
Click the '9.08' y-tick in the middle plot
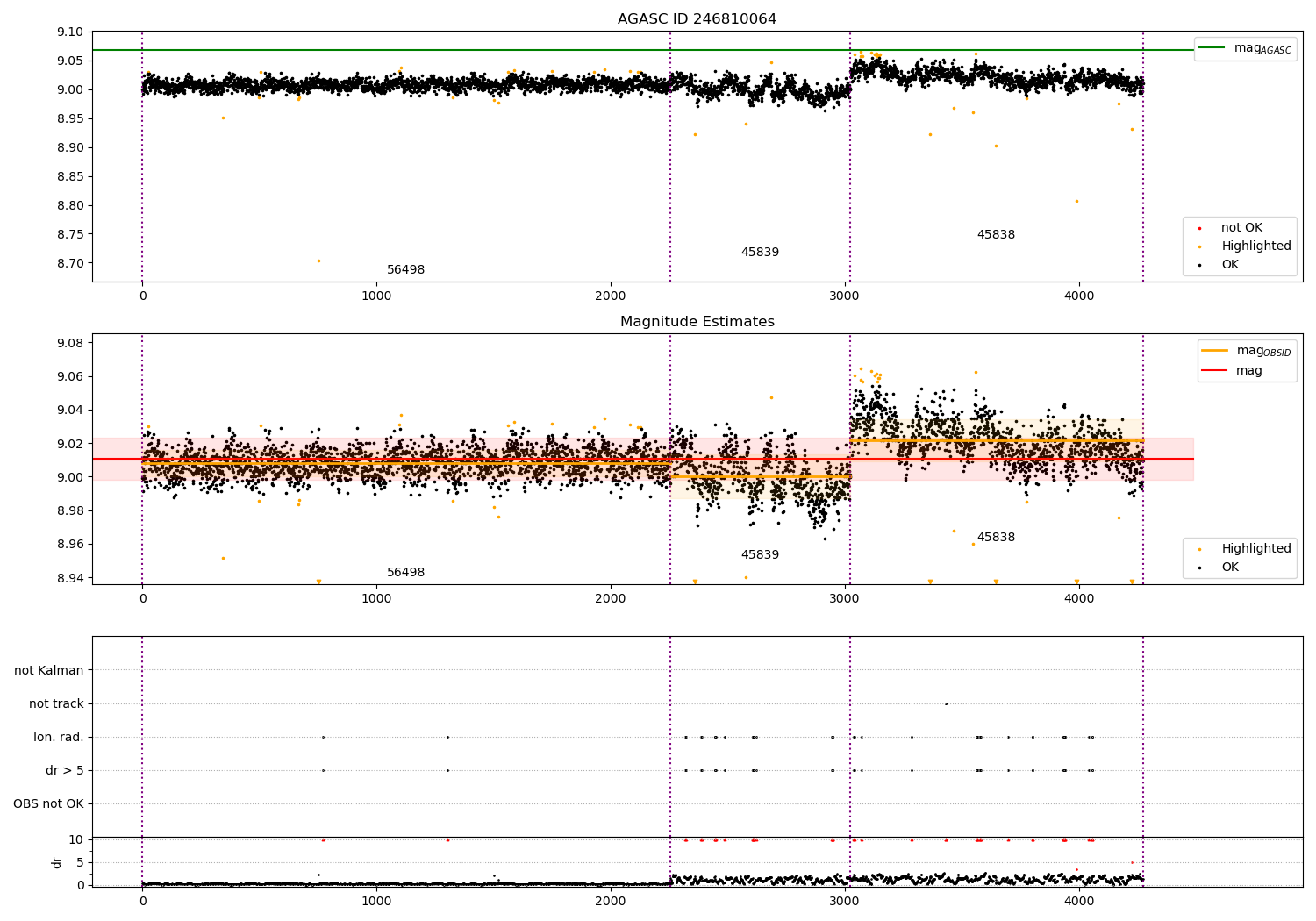click(69, 343)
